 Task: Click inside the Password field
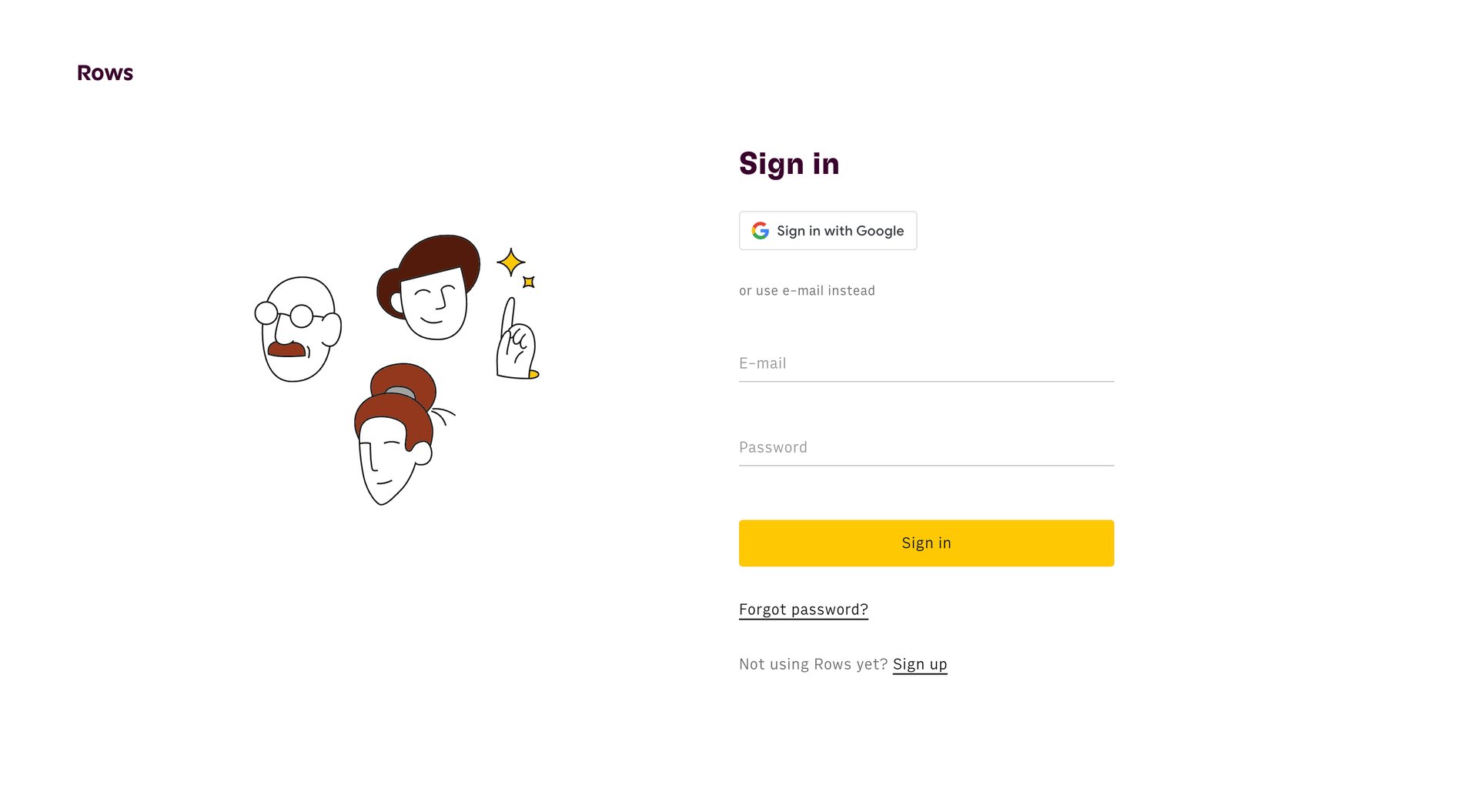coord(924,447)
